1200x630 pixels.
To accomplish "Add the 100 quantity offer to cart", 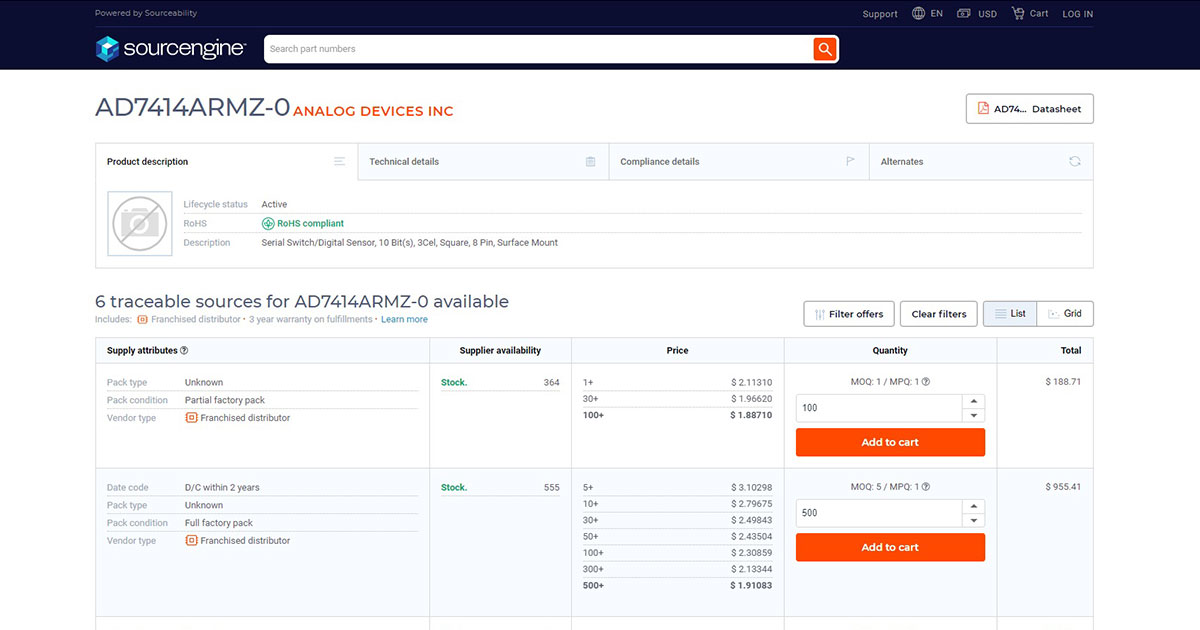I will (x=890, y=442).
